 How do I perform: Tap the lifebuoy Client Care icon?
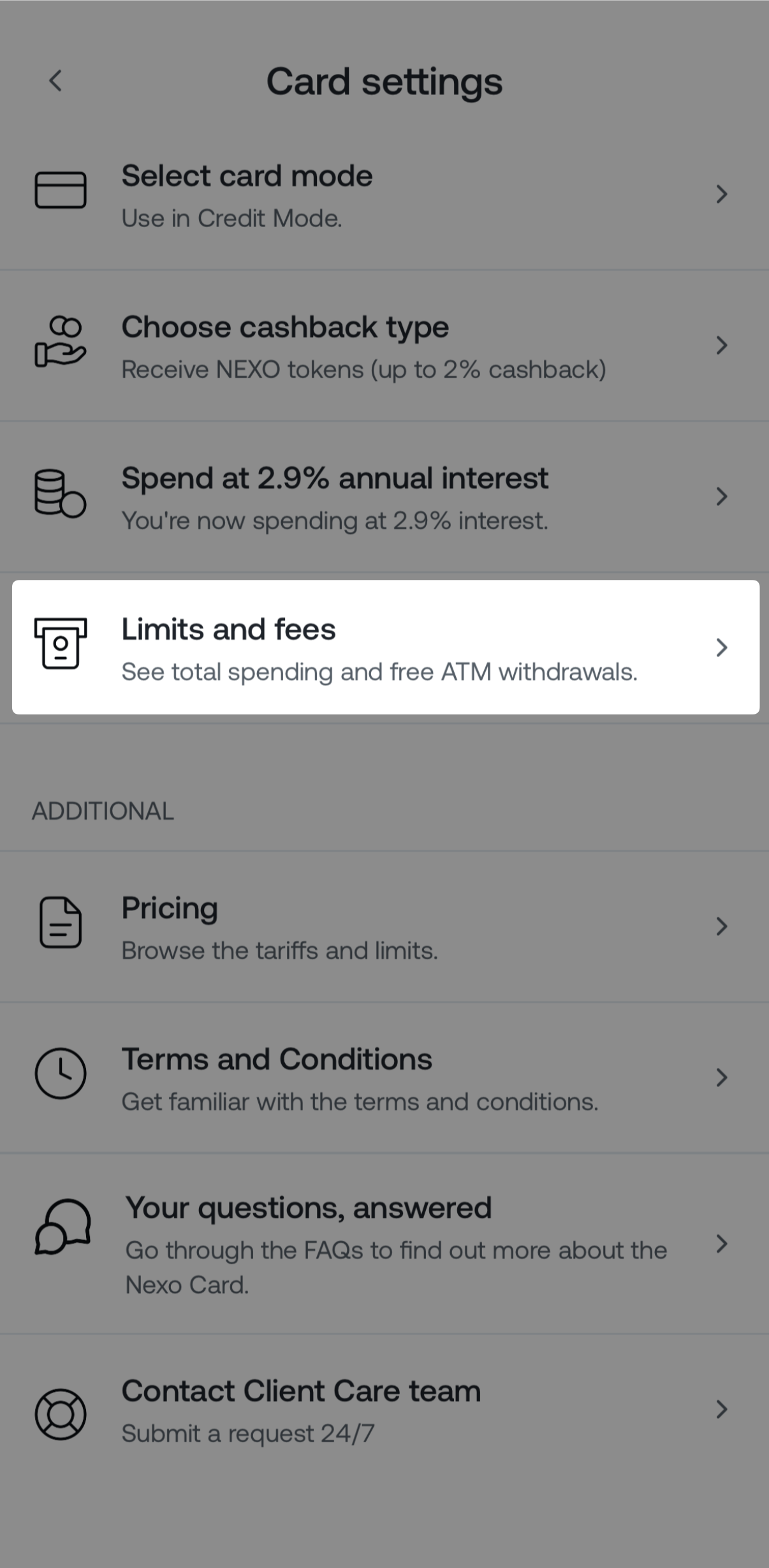pos(61,1414)
